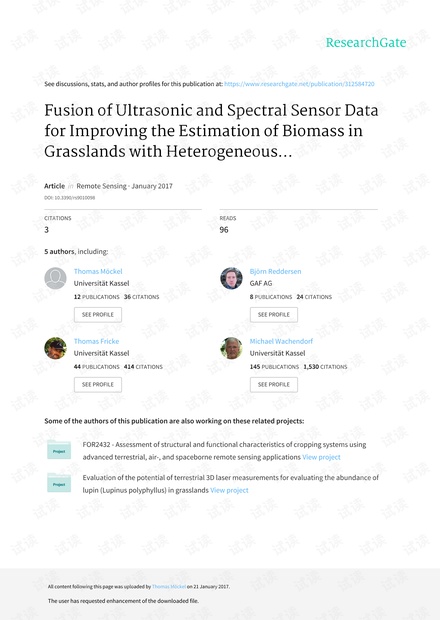Click See Profile button under Michael Wachendorf
440x620 pixels.
point(274,385)
